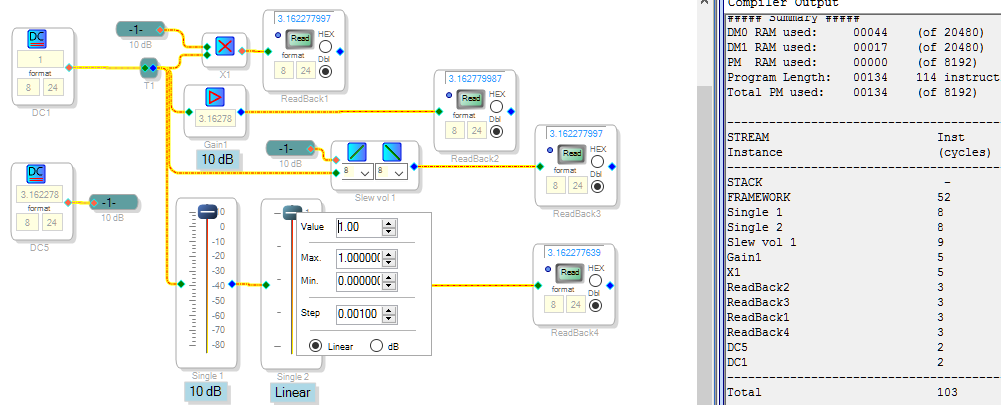Image resolution: width=1001 pixels, height=405 pixels.
Task: Click Single 1 volume slider handle
Action: (207, 211)
